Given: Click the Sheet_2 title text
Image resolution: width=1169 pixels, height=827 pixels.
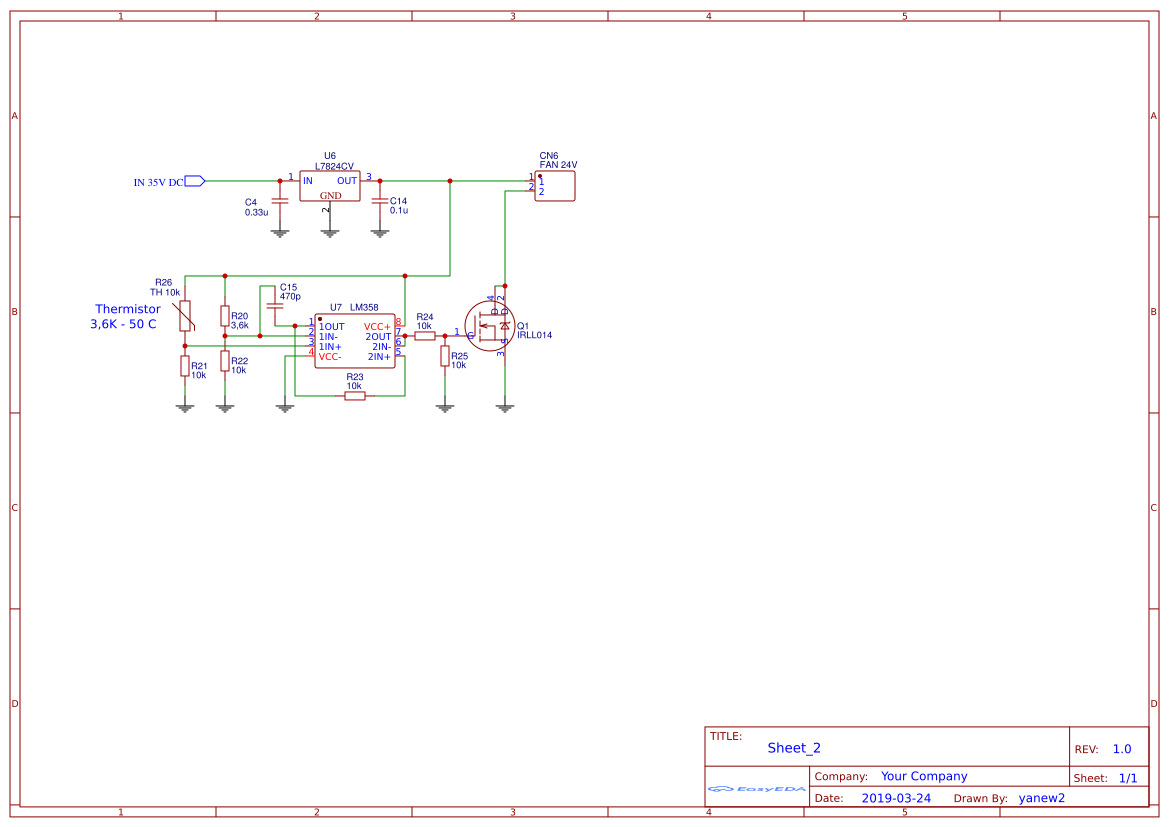Looking at the screenshot, I should 793,747.
